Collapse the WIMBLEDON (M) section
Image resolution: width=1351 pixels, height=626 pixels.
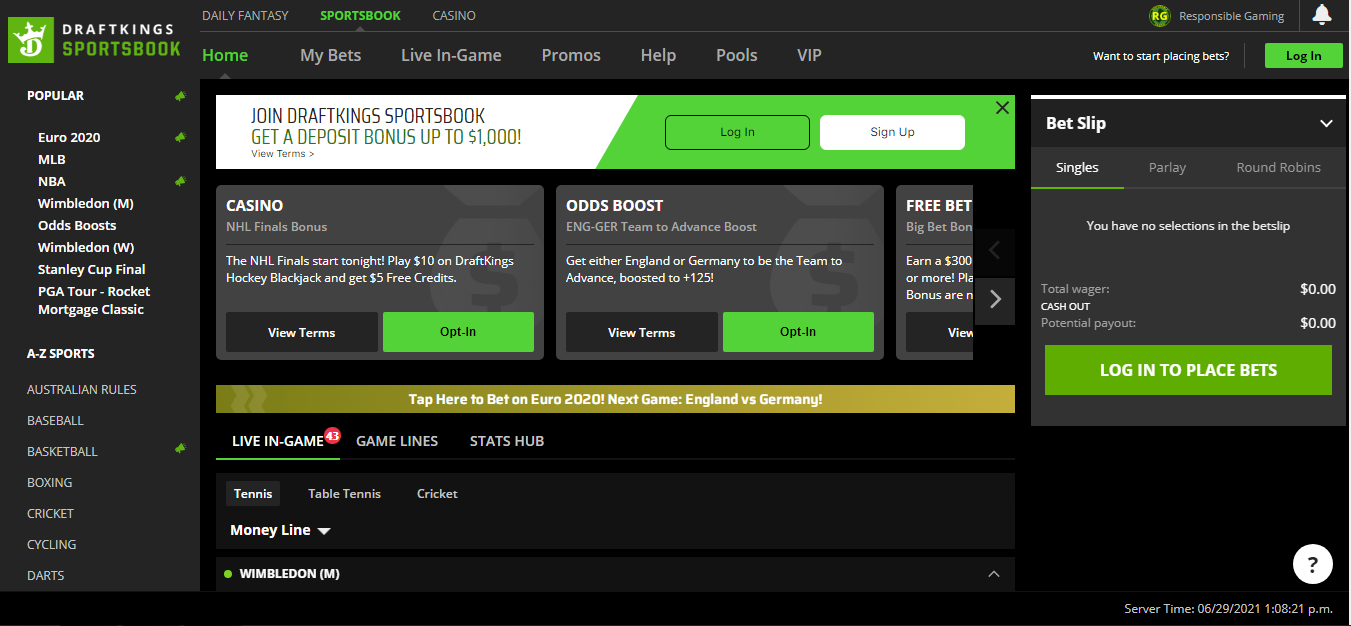(x=994, y=574)
